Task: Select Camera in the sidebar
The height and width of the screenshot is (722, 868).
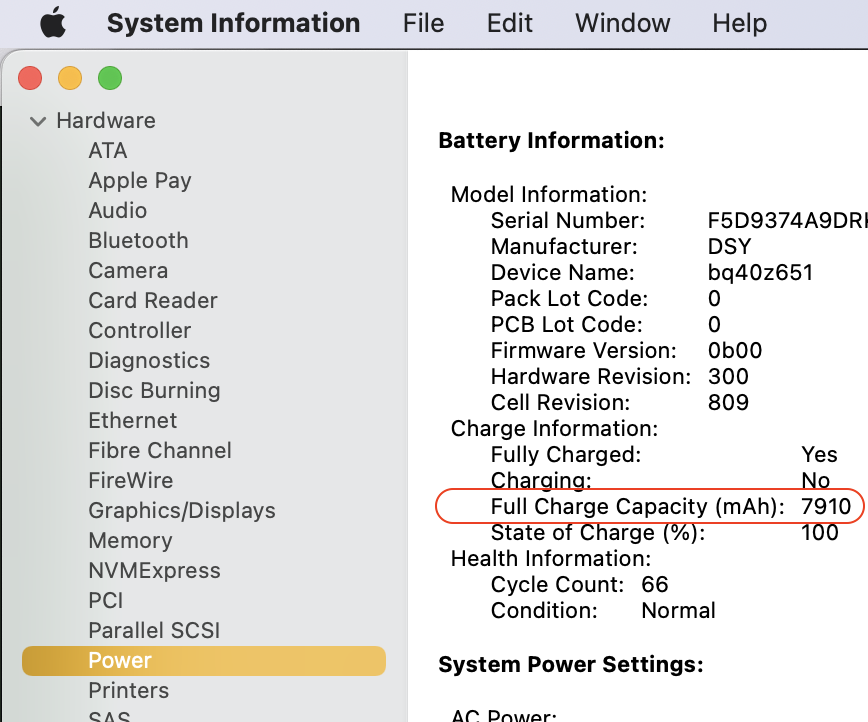Action: [128, 270]
